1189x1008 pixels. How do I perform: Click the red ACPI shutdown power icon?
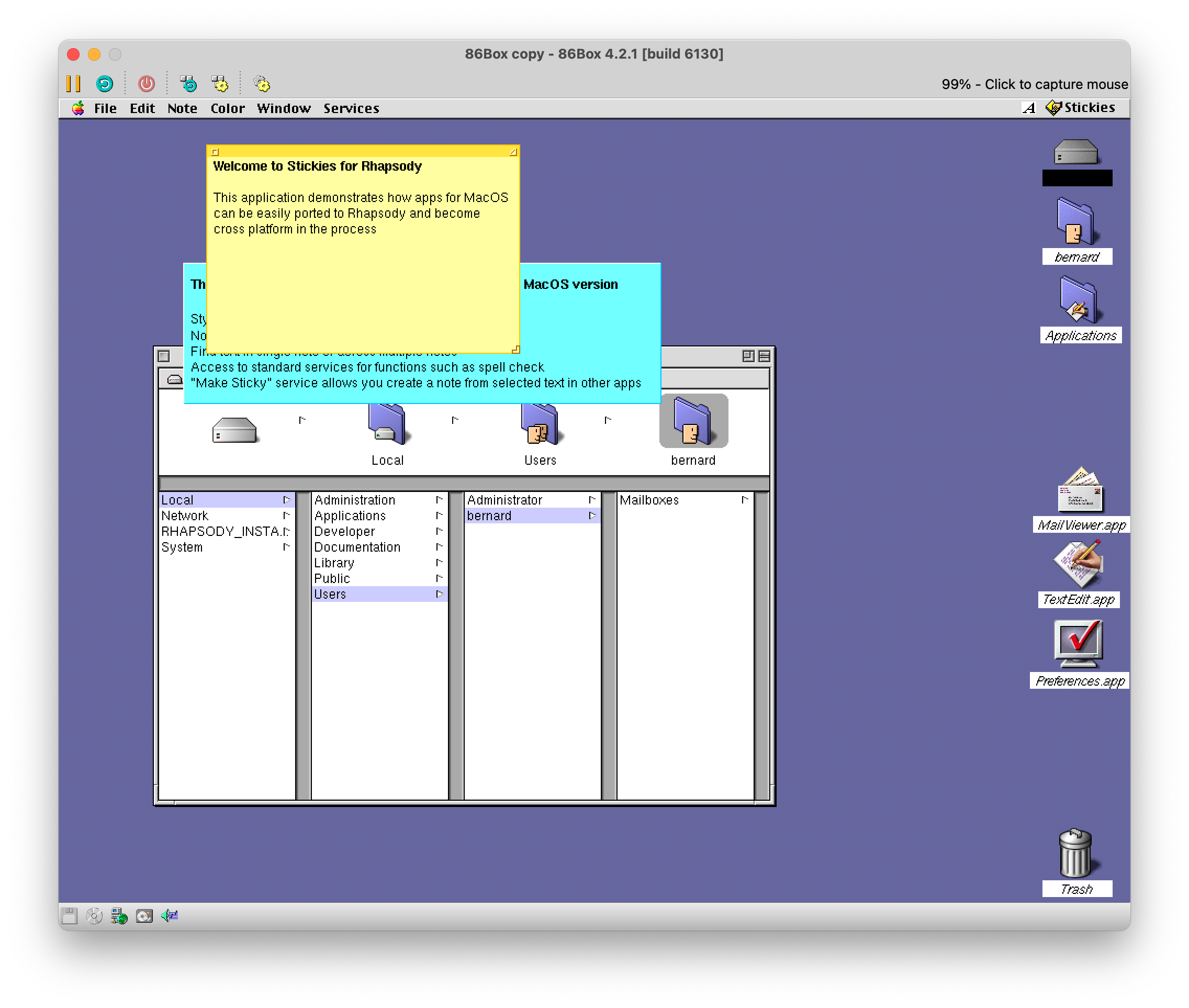tap(146, 84)
